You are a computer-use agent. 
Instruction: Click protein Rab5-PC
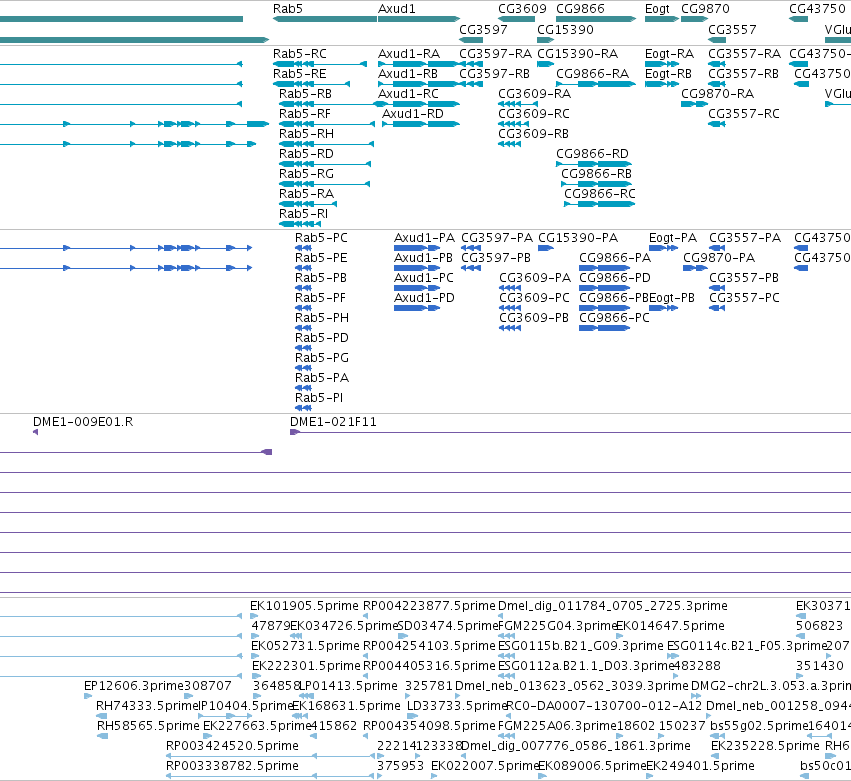tap(321, 238)
